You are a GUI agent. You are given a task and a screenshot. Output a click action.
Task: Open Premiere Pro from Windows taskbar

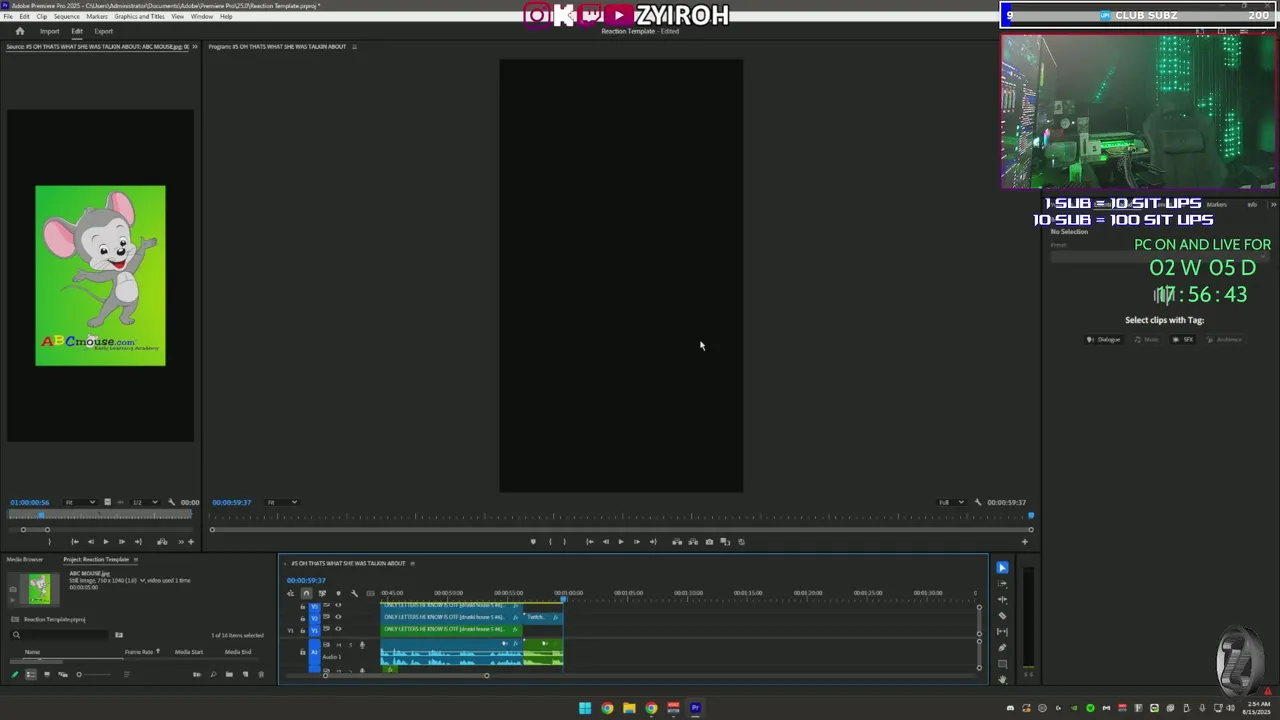pyautogui.click(x=695, y=708)
